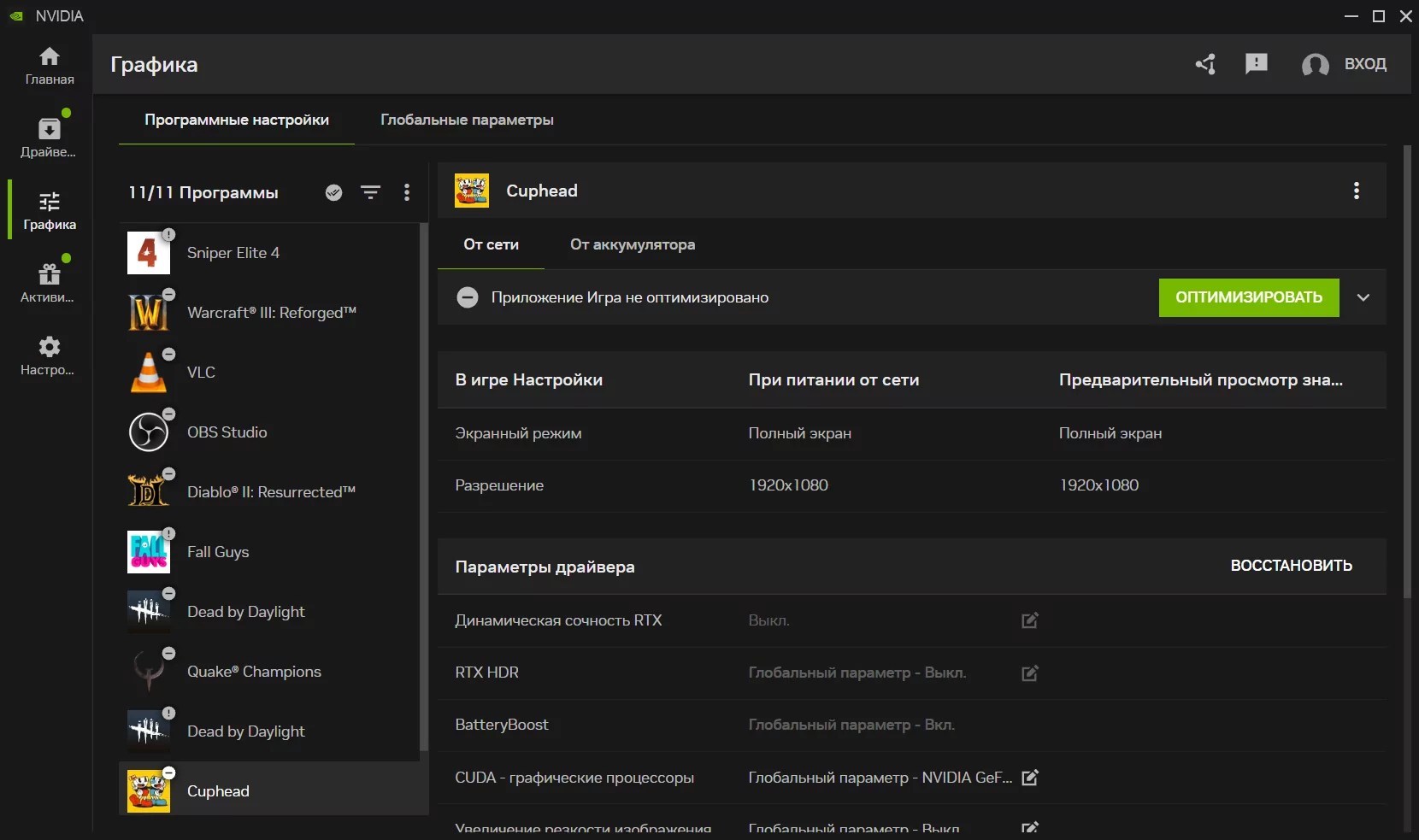
Task: Edit the CUDA графические процессоры setting
Action: click(x=1030, y=778)
